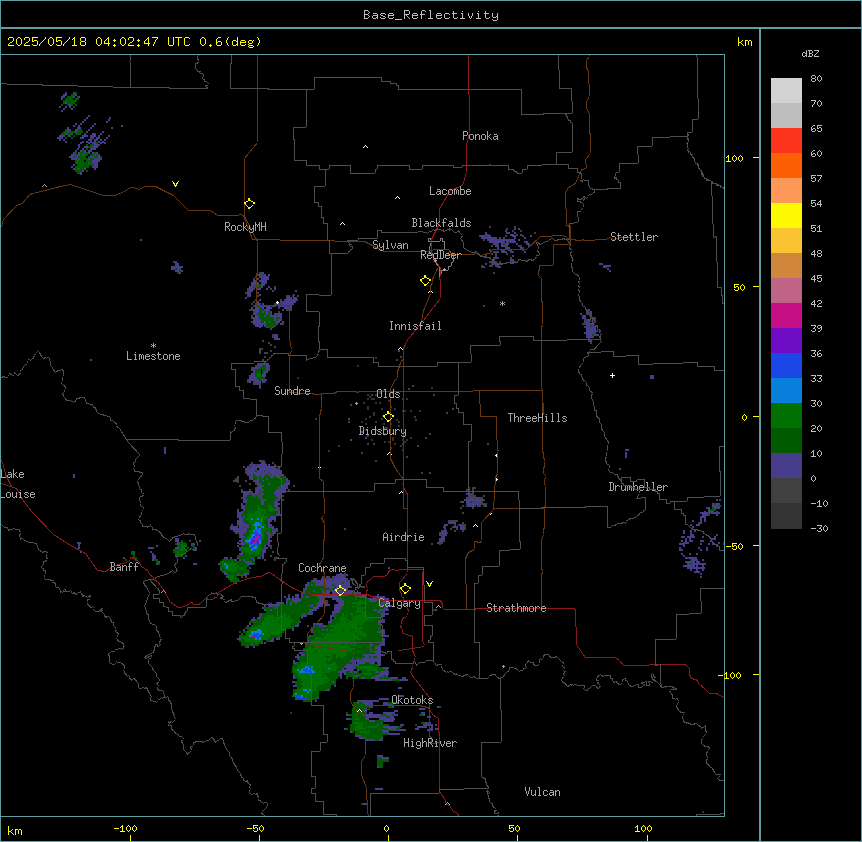This screenshot has height=842, width=862.
Task: Click the Ponoka town label
Action: point(480,136)
